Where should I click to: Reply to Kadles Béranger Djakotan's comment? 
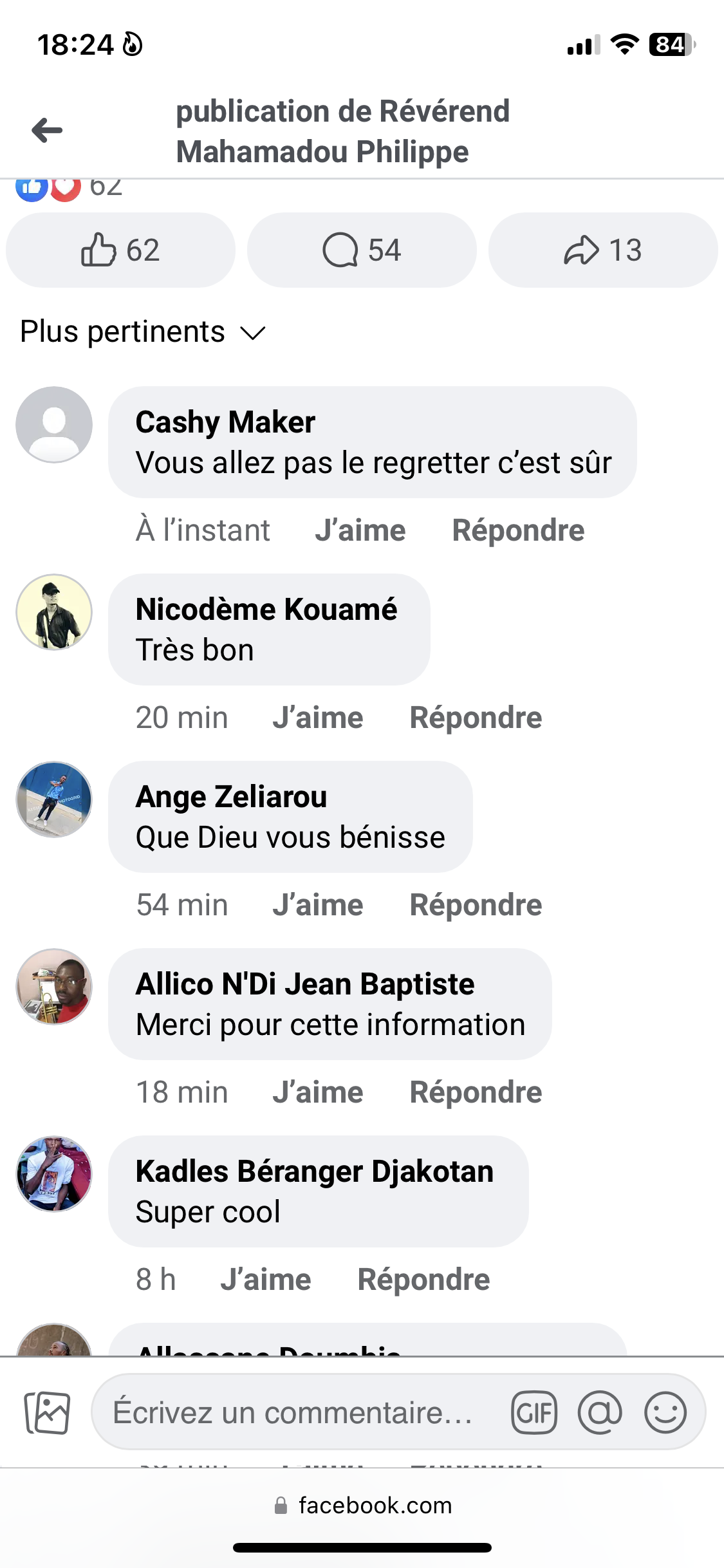[x=423, y=1280]
